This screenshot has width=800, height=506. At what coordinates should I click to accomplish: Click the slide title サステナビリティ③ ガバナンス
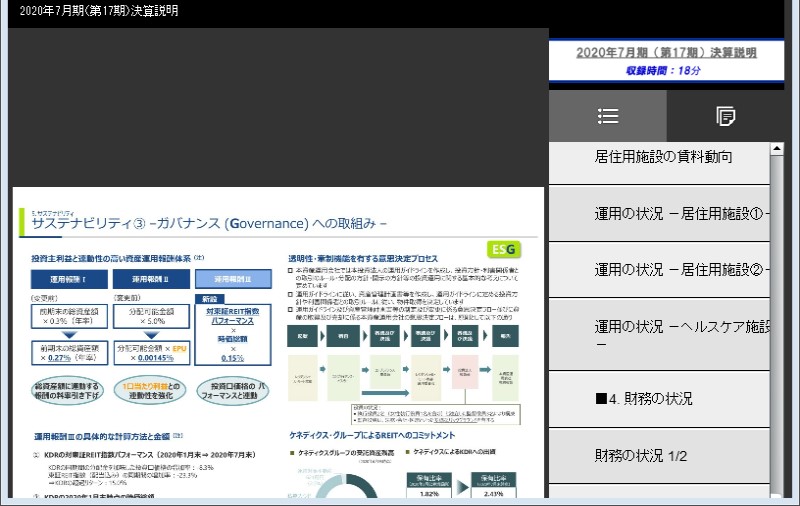point(209,223)
